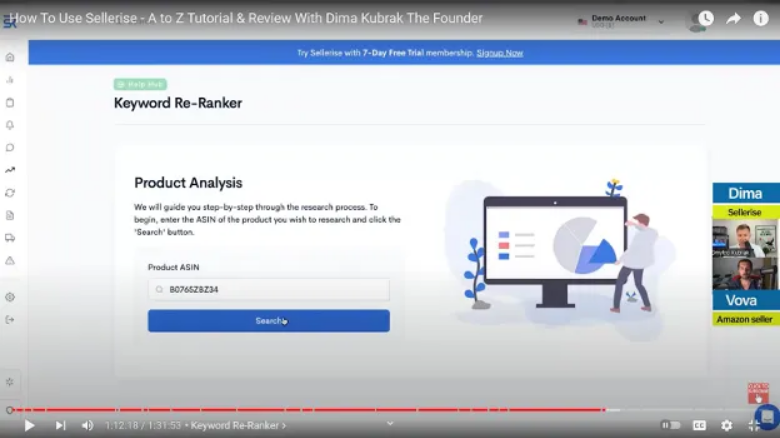Open the document reports sidebar icon

tap(10, 216)
